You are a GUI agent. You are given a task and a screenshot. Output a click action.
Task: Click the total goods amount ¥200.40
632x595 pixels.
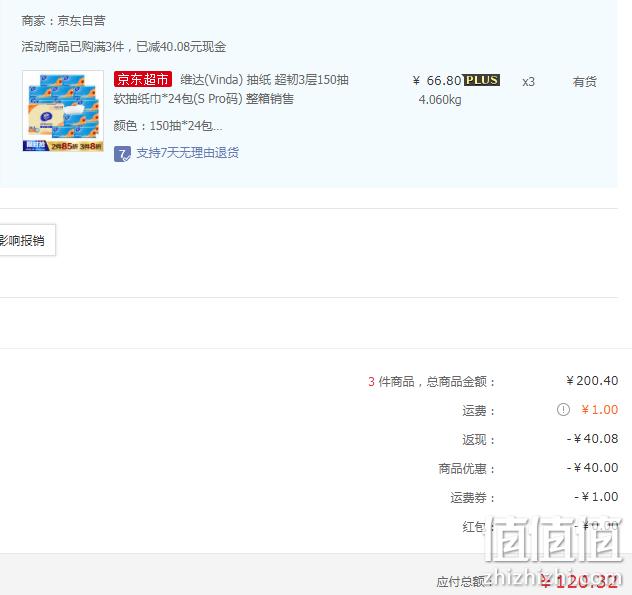(592, 381)
